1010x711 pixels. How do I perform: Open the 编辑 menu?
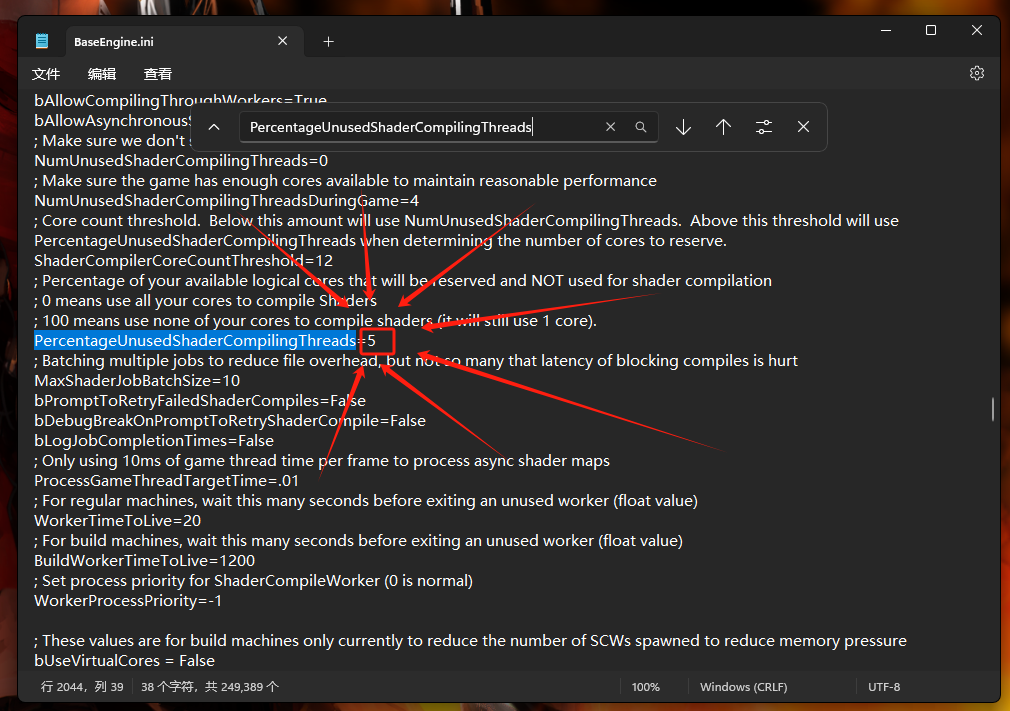point(102,74)
